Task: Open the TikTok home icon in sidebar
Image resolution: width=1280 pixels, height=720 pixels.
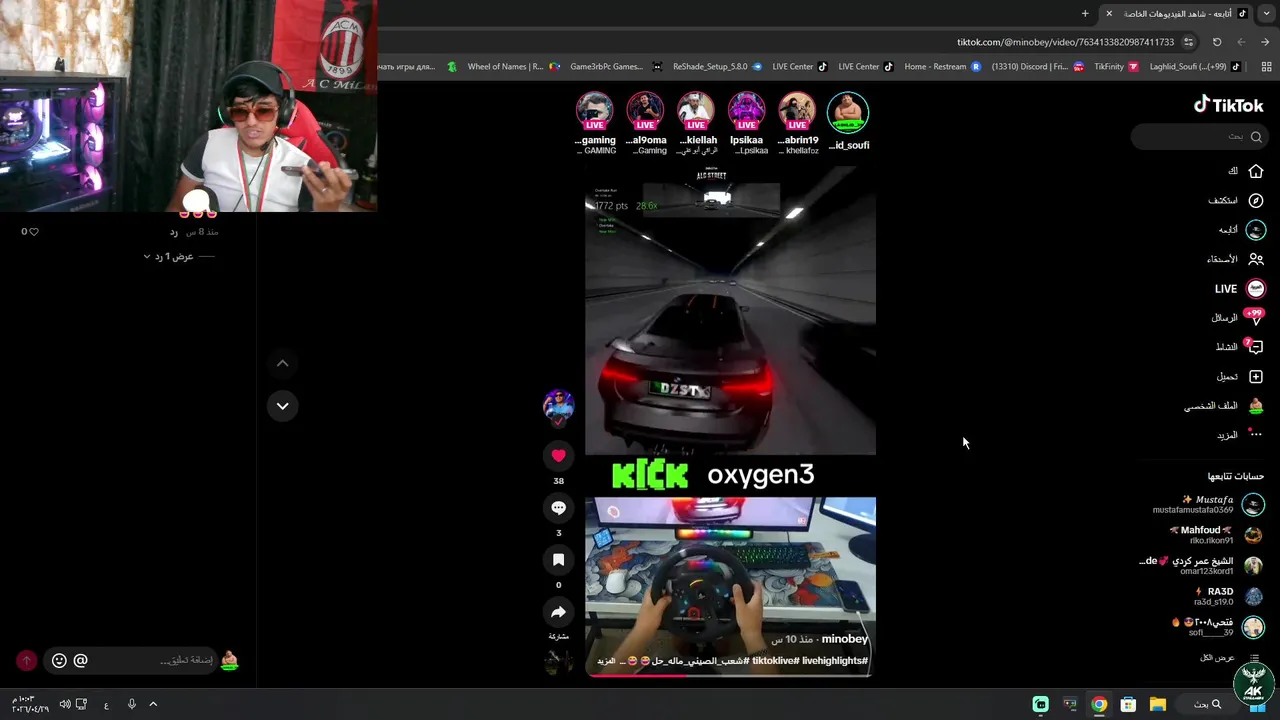Action: [x=1256, y=171]
